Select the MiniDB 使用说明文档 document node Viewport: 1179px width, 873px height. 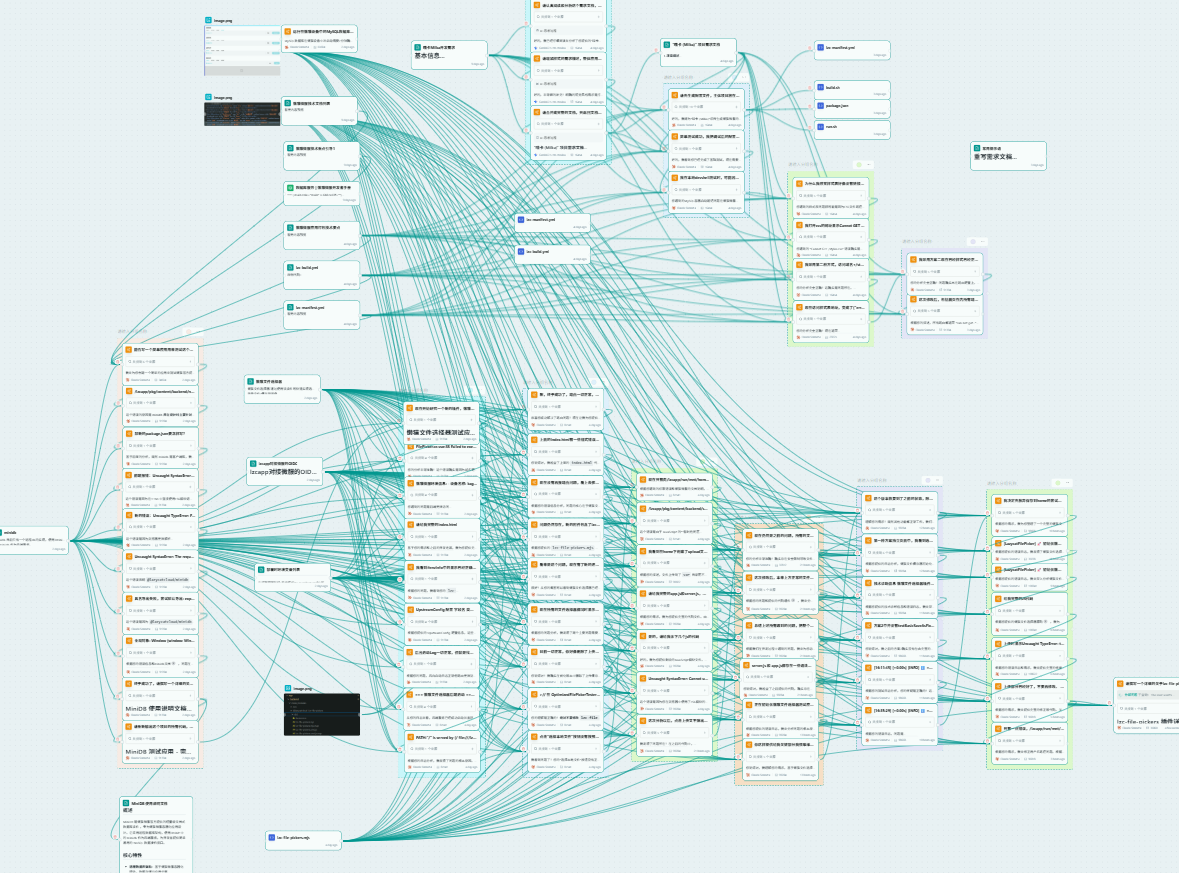point(156,835)
